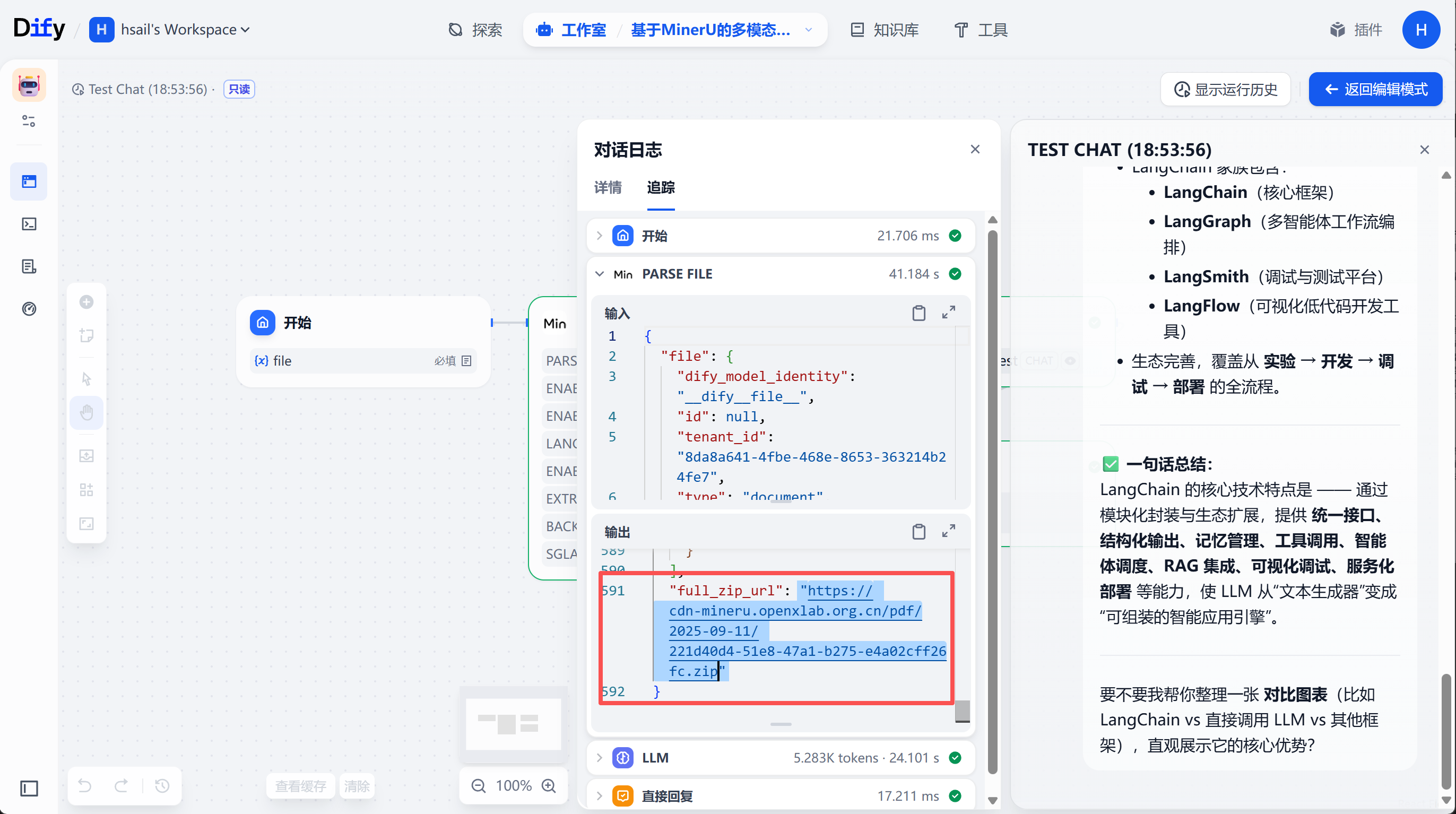Open the orchestration settings sliders icon
The height and width of the screenshot is (814, 1456).
[x=29, y=121]
